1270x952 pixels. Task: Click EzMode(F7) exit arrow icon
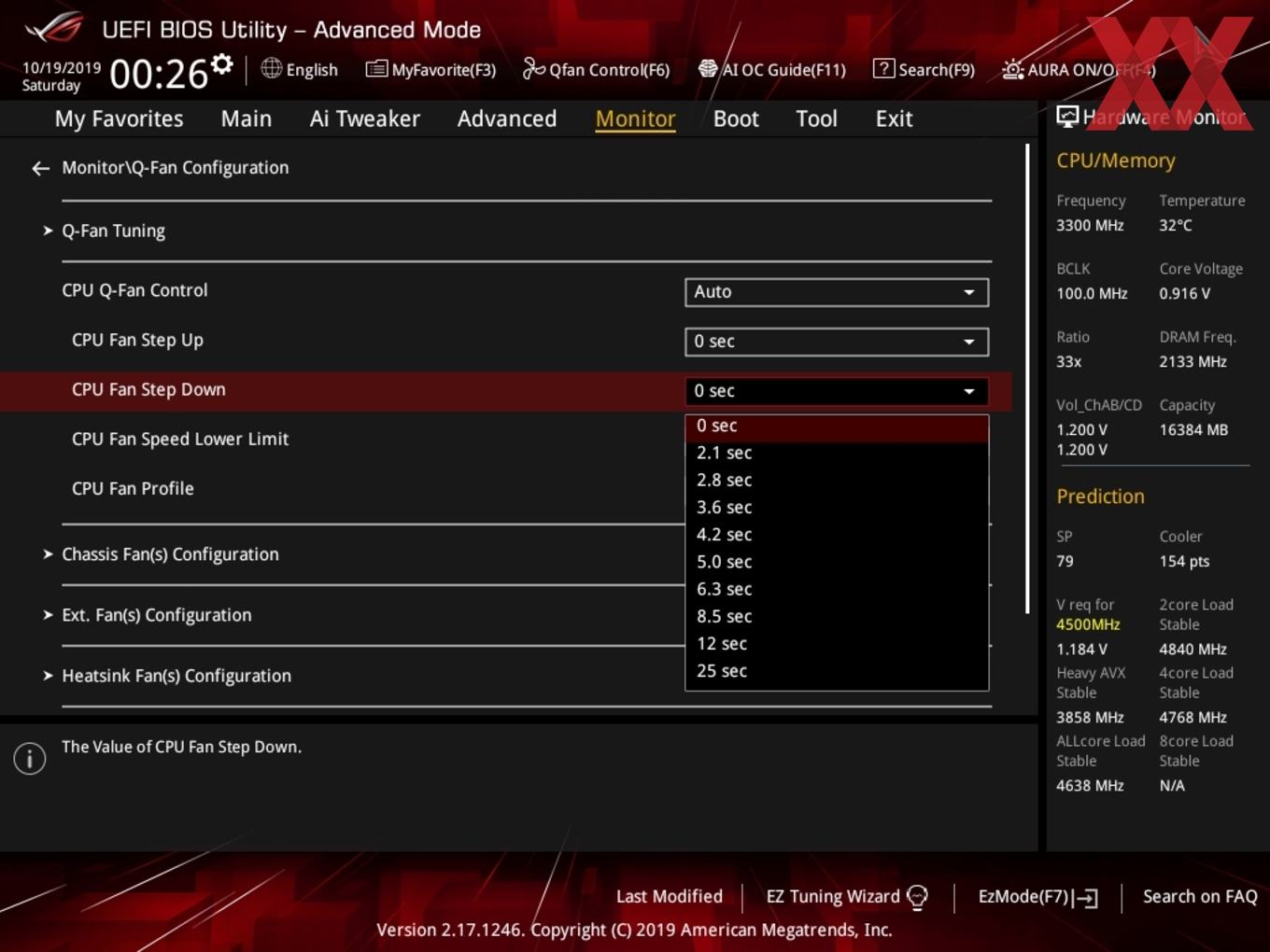point(1086,898)
